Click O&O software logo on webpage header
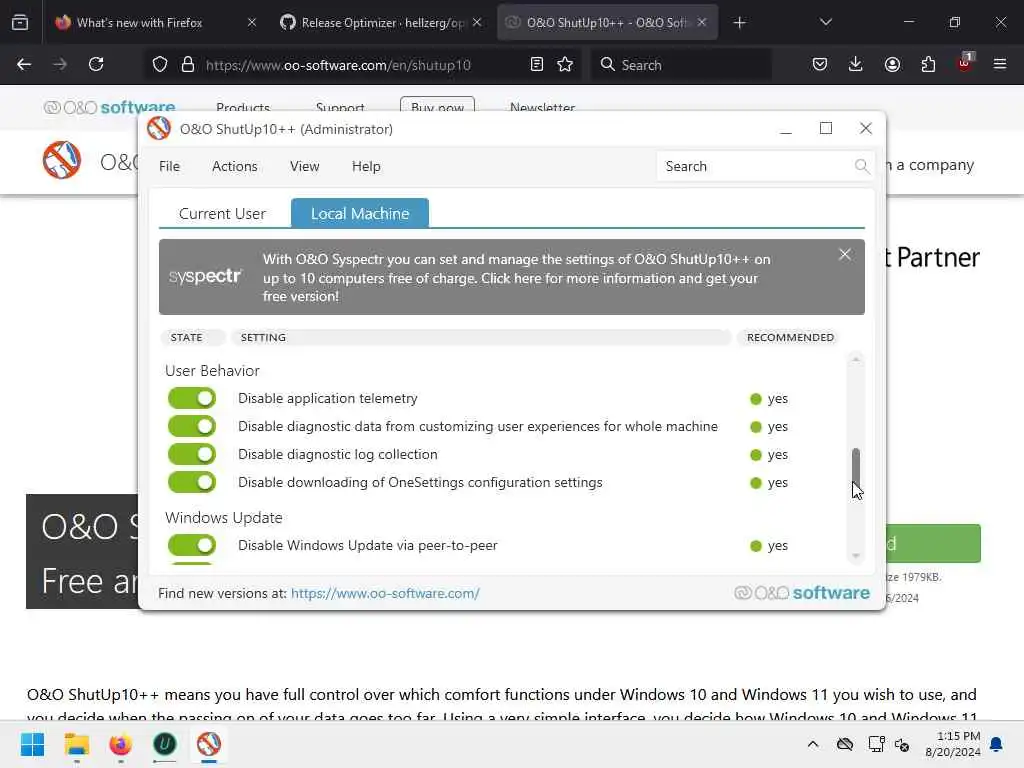 109,107
